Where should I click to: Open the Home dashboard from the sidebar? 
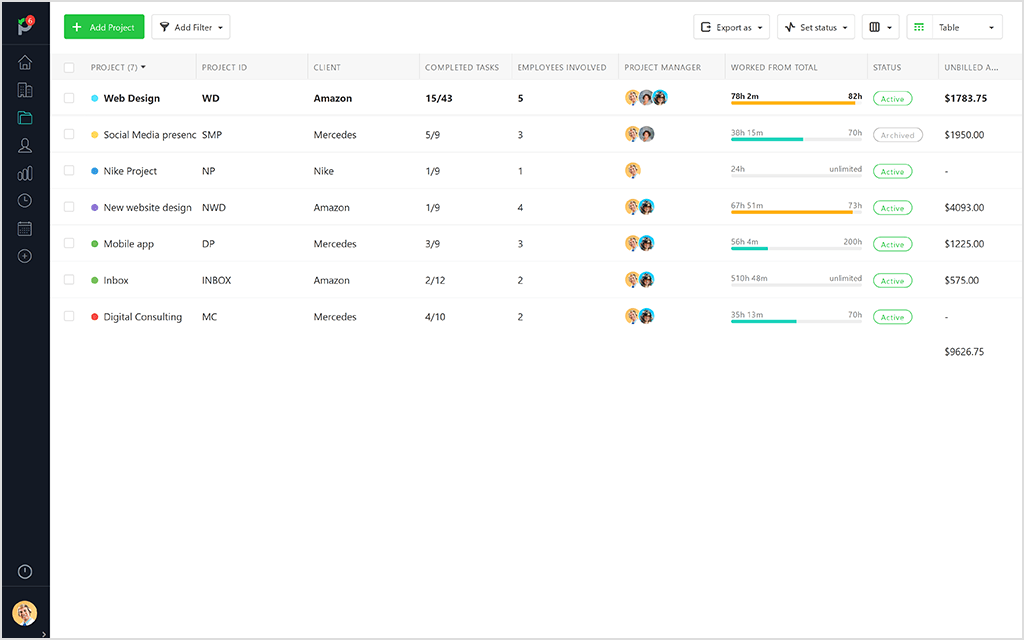[24, 61]
